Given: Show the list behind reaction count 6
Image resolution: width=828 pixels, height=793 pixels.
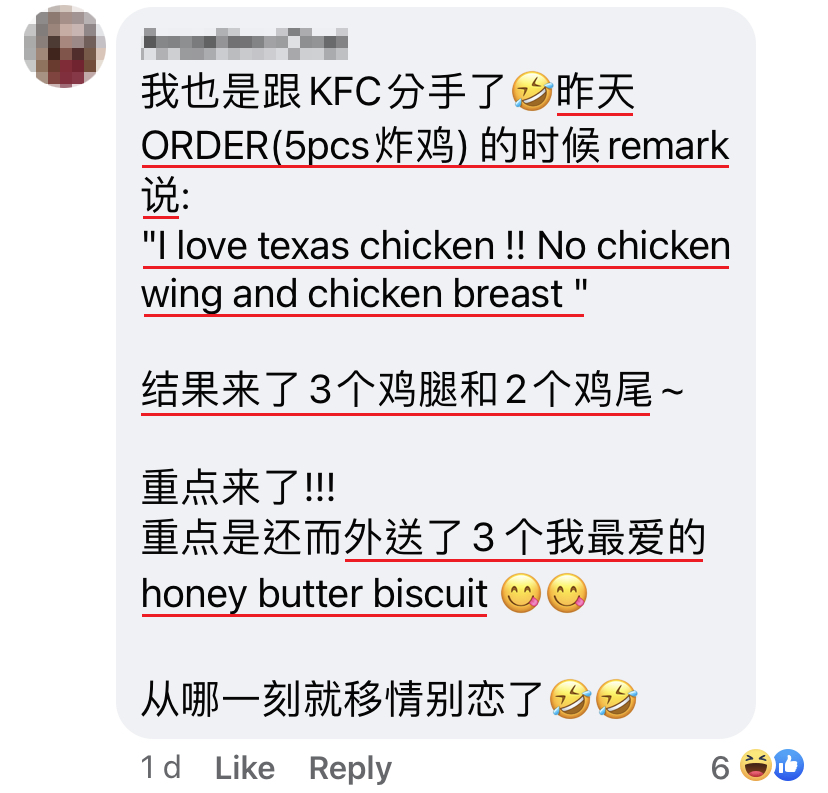Looking at the screenshot, I should (x=720, y=768).
